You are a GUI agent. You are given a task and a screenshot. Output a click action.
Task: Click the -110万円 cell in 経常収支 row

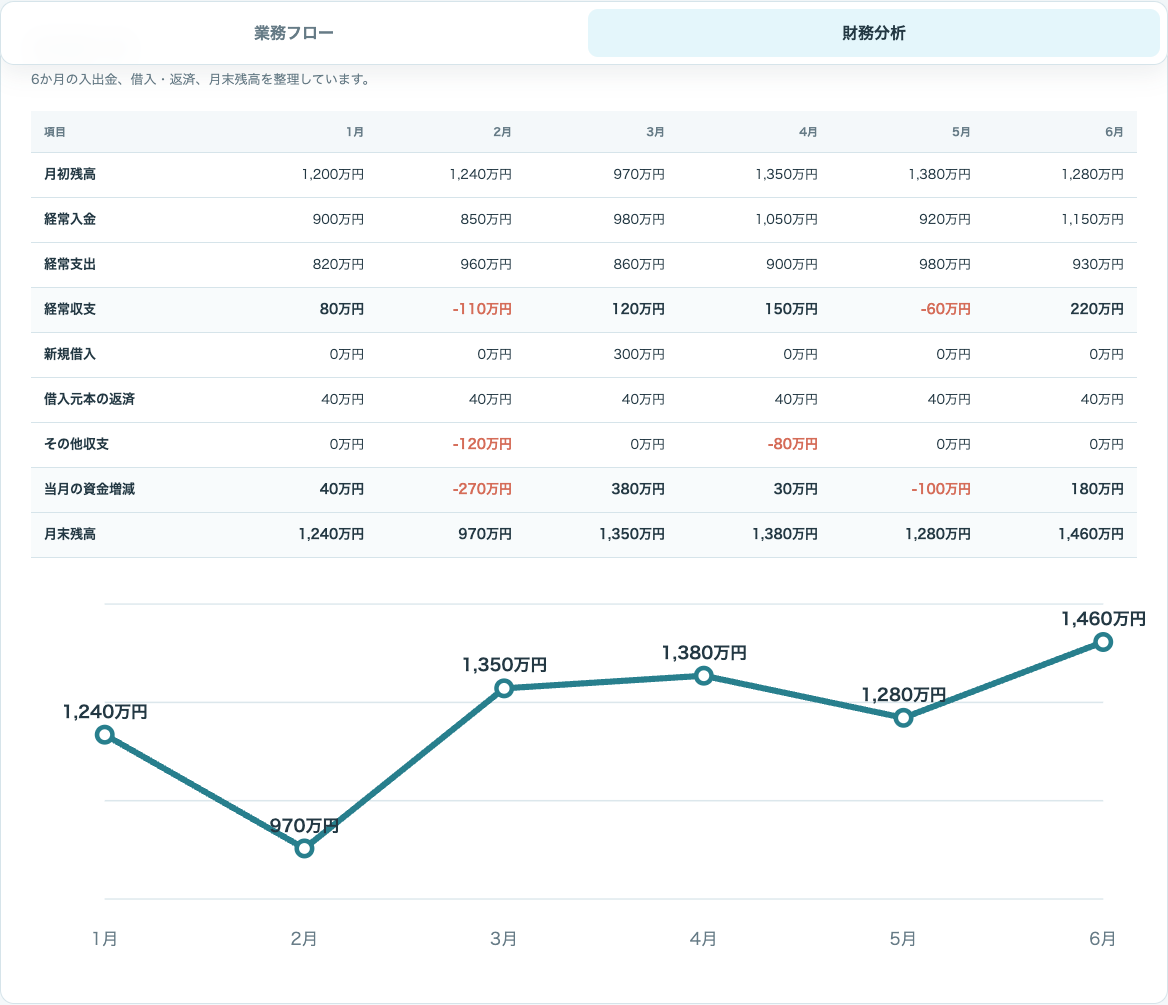(482, 309)
